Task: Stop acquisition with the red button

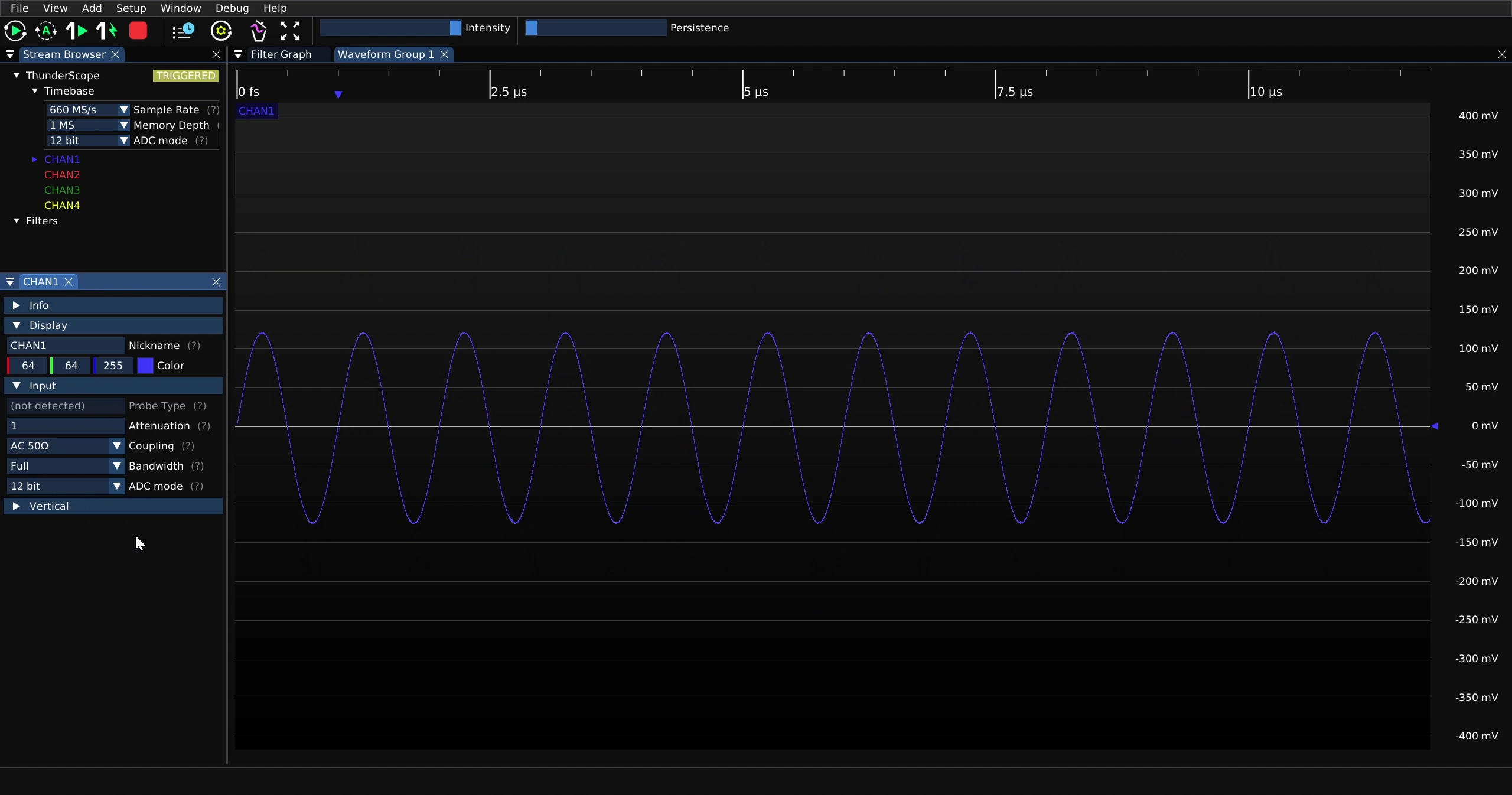Action: click(x=138, y=31)
